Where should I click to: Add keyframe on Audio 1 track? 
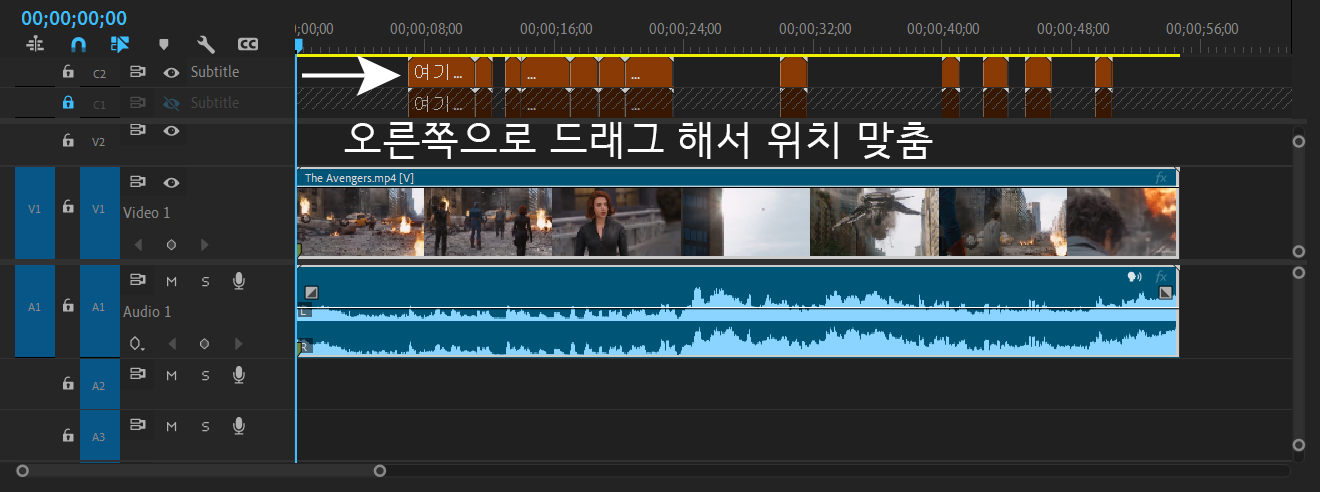click(205, 344)
